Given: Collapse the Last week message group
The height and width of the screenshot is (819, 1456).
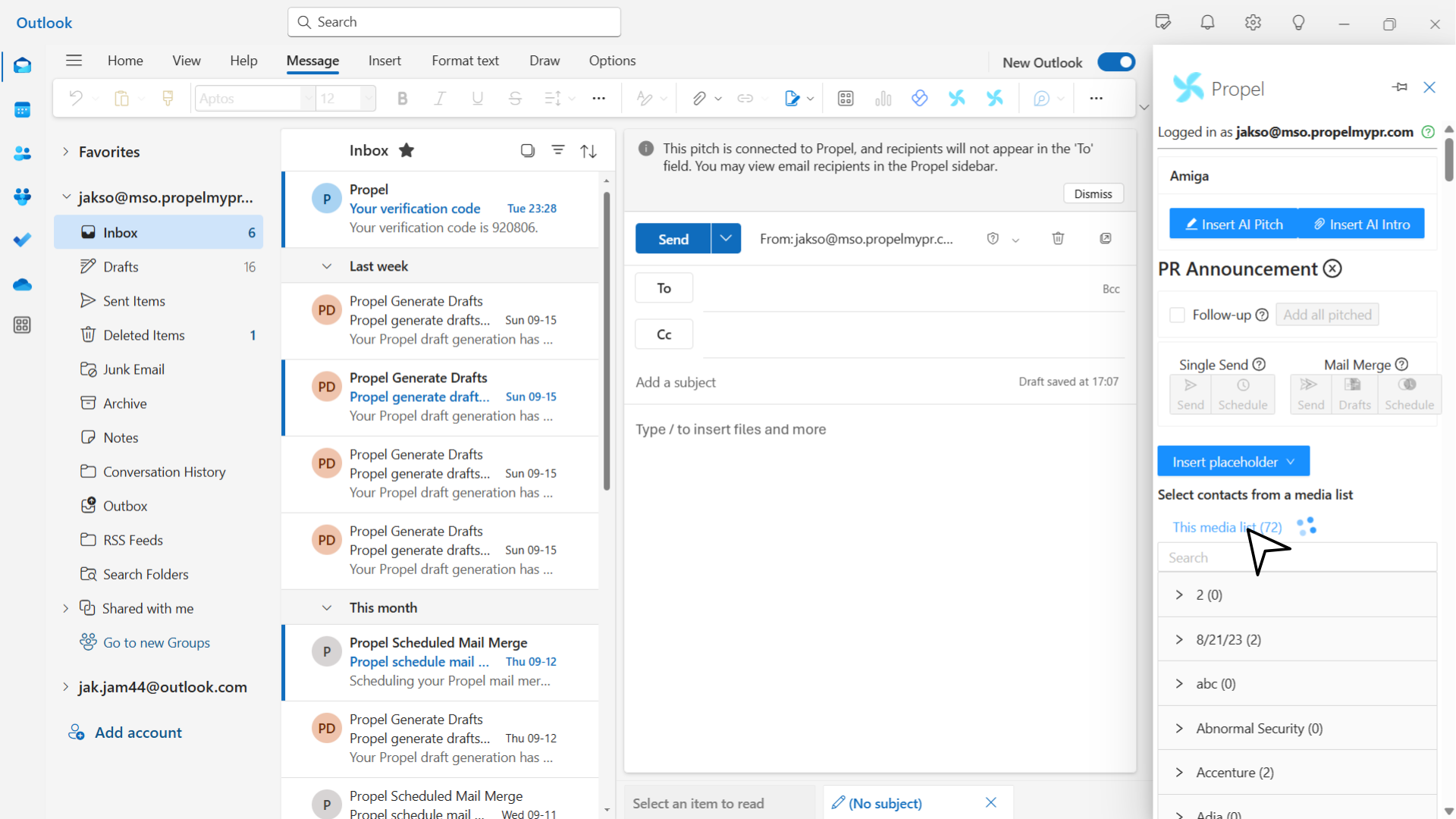Looking at the screenshot, I should pos(327,266).
